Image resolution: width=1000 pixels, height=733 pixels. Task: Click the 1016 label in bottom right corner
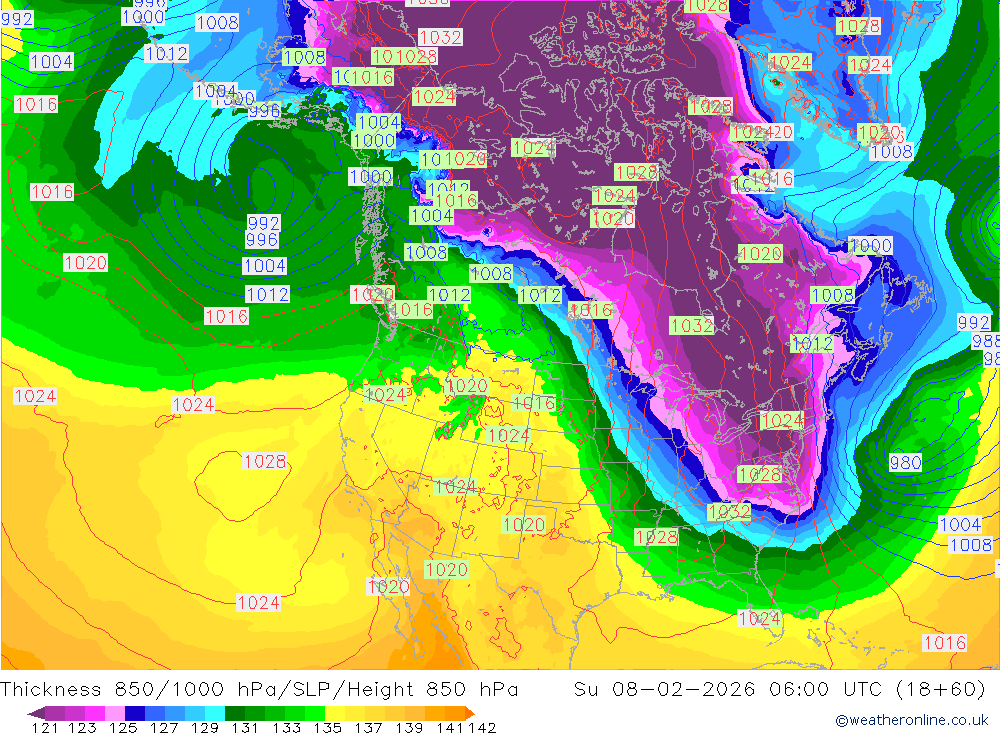(x=945, y=642)
